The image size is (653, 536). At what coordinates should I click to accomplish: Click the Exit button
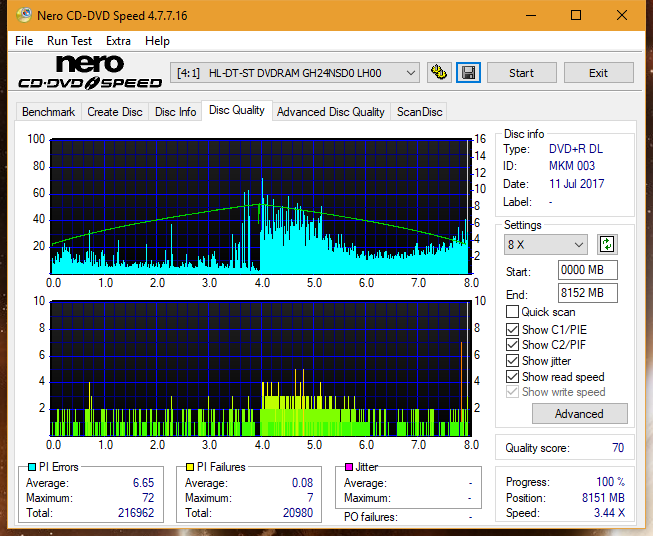(598, 73)
